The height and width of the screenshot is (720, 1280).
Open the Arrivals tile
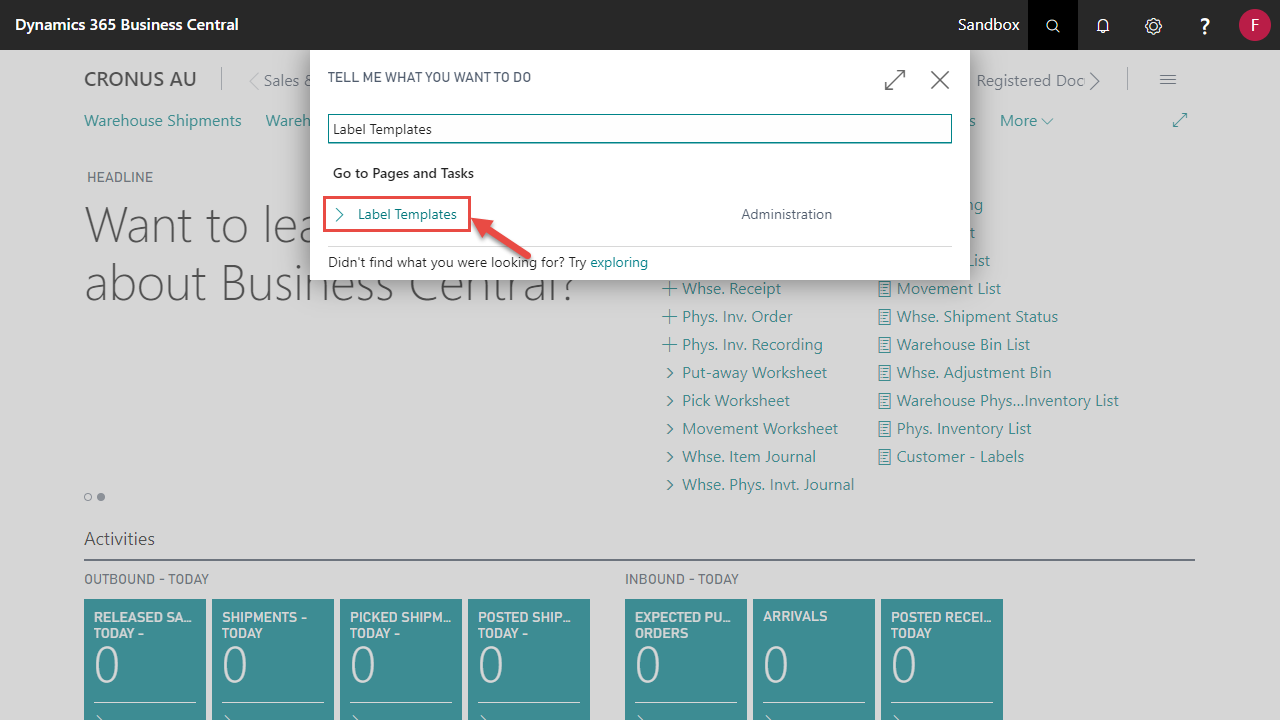click(814, 659)
